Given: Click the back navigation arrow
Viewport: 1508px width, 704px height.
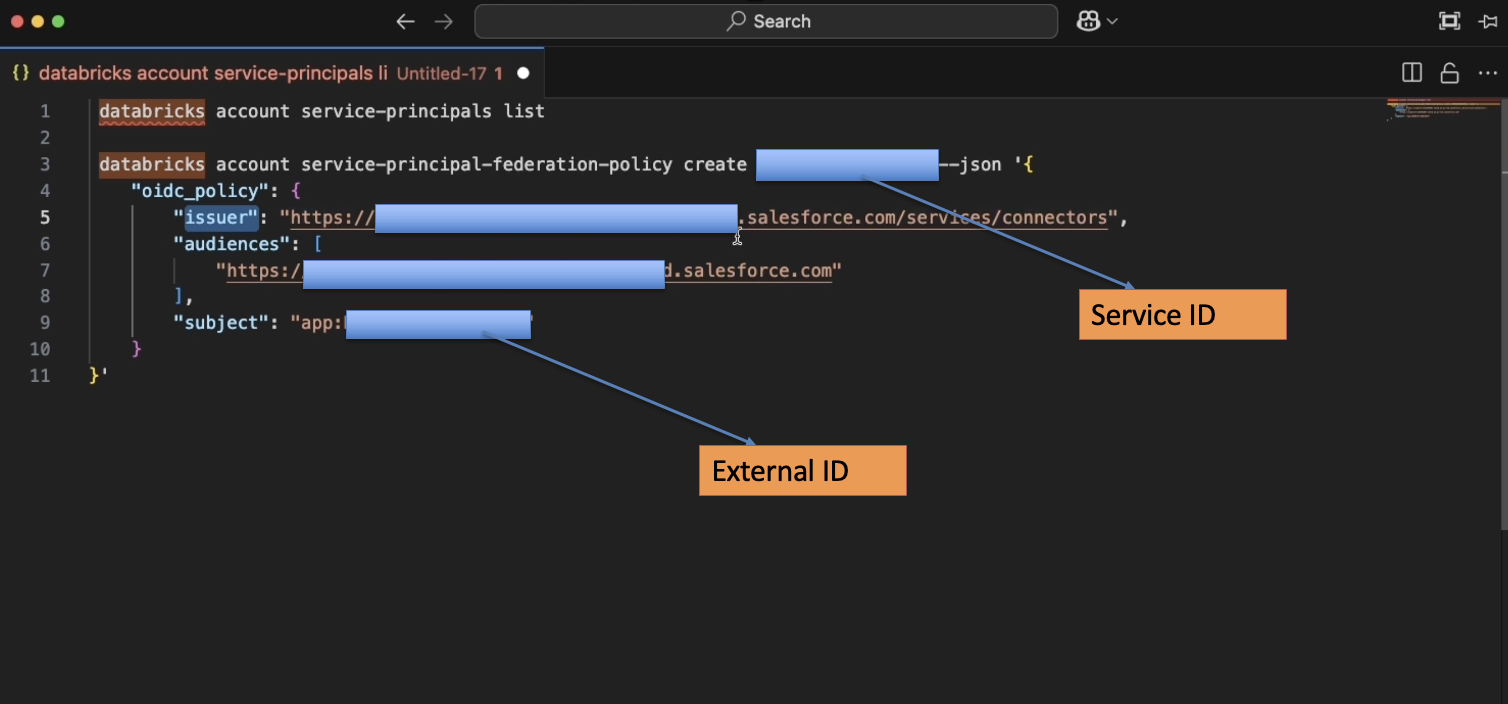Looking at the screenshot, I should pyautogui.click(x=405, y=21).
